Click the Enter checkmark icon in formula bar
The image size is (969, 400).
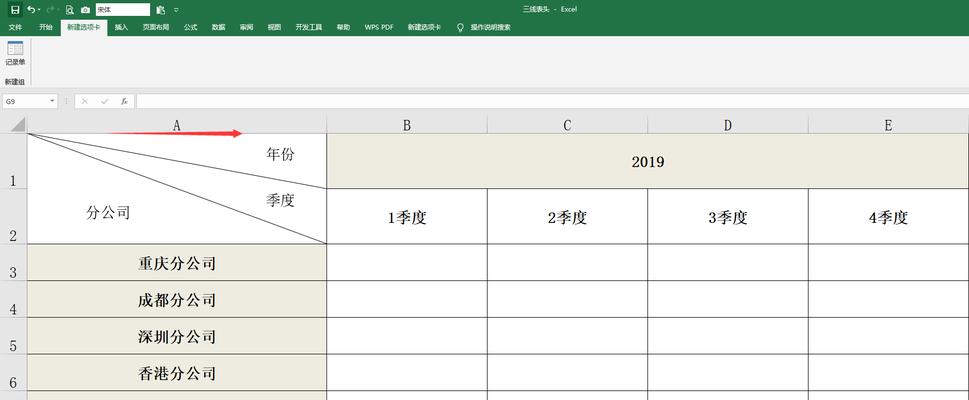104,101
